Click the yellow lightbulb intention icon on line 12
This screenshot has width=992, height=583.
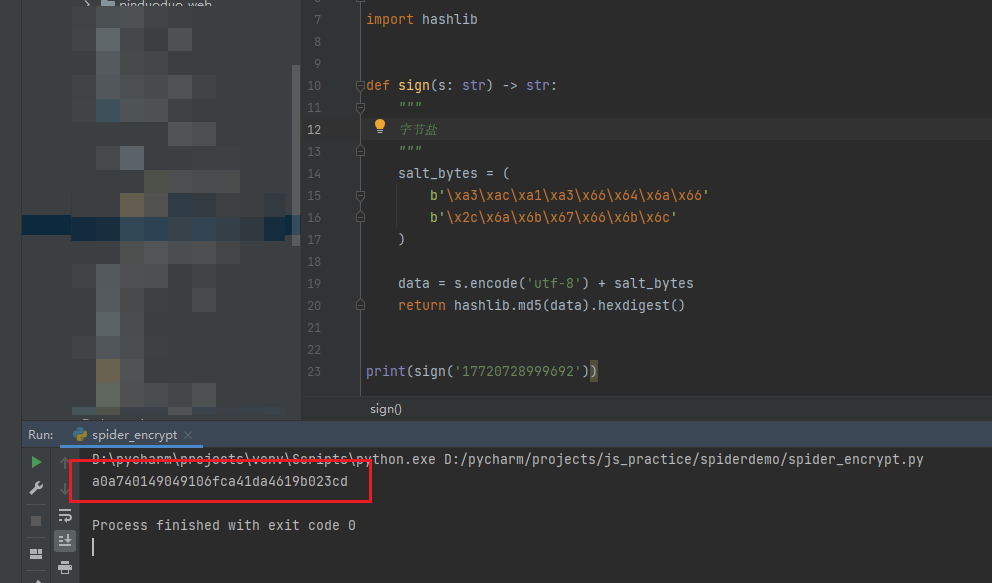[x=380, y=127]
